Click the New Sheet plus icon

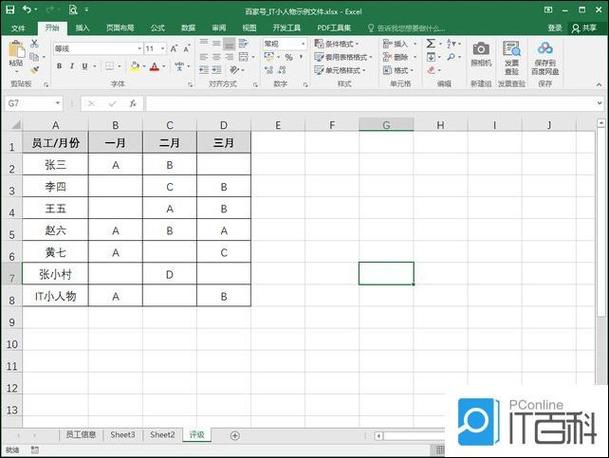point(235,435)
